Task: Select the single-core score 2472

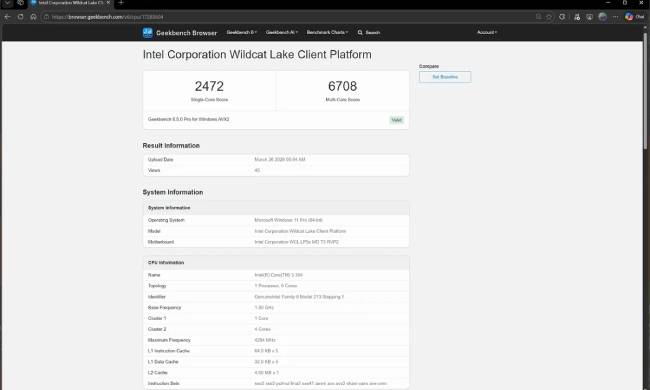Action: (x=209, y=86)
